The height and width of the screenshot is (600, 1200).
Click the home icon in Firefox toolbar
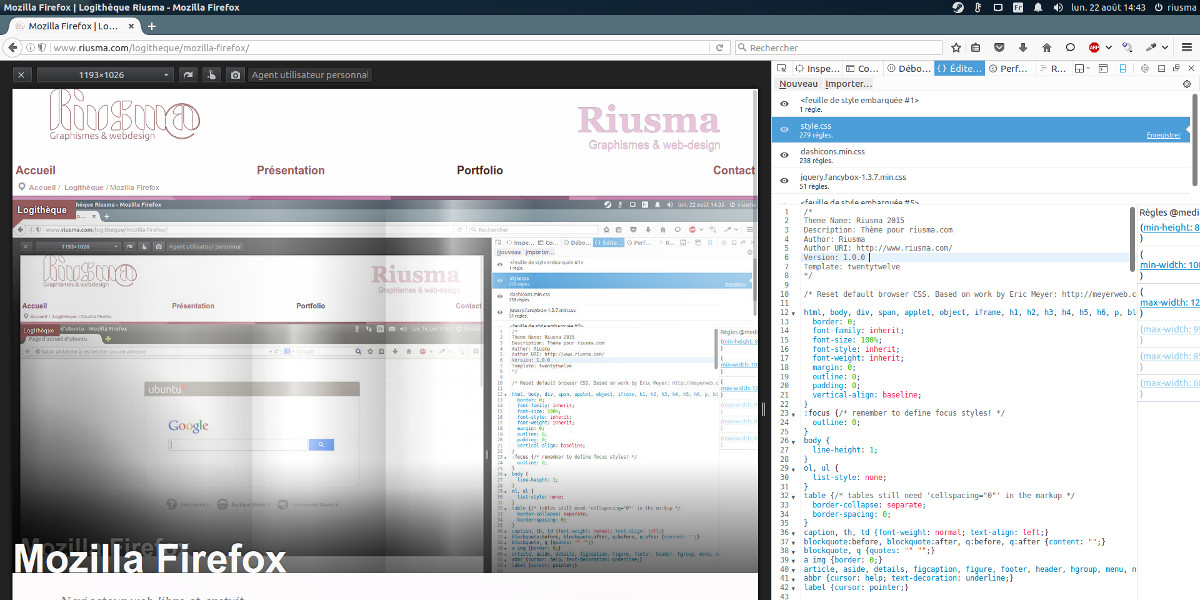pos(1046,47)
